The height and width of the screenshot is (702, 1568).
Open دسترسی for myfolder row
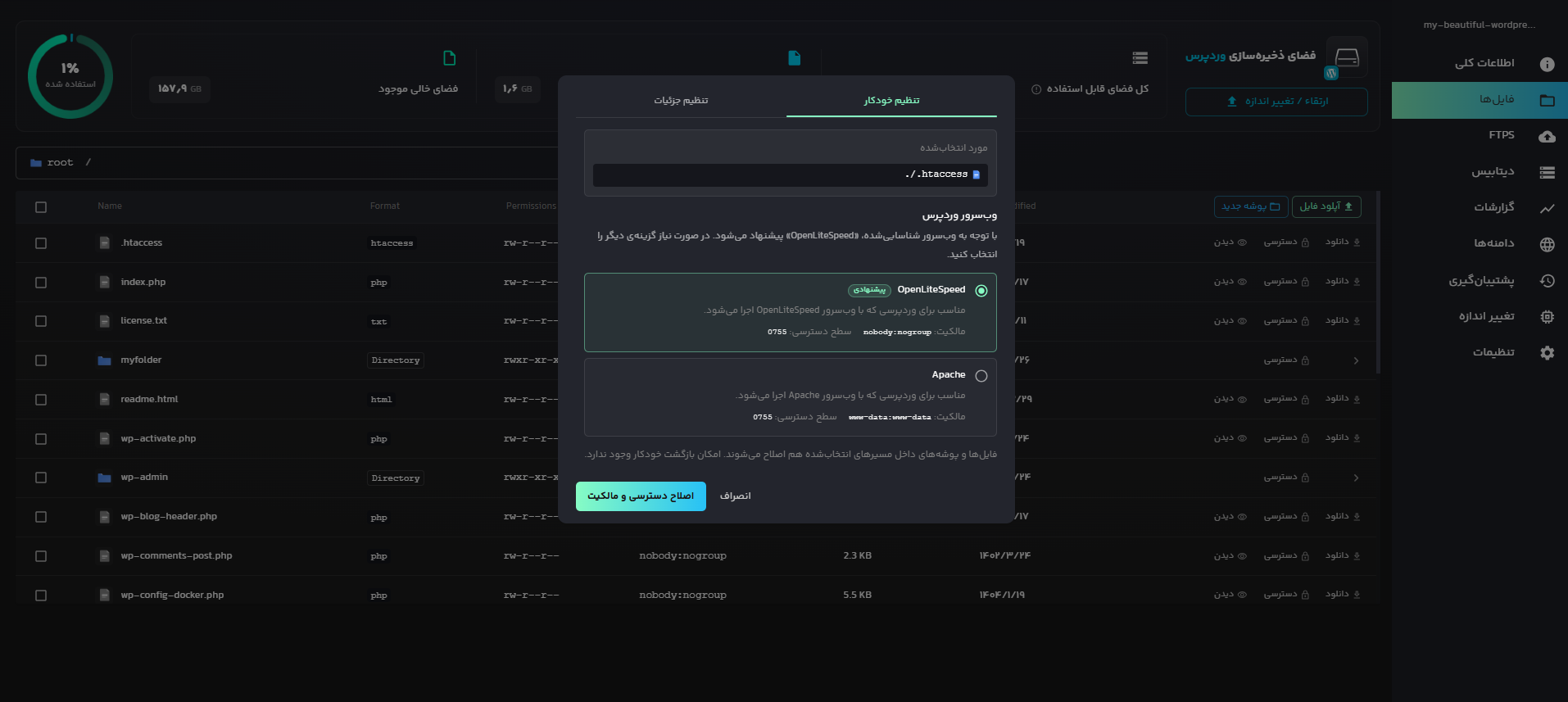1286,360
